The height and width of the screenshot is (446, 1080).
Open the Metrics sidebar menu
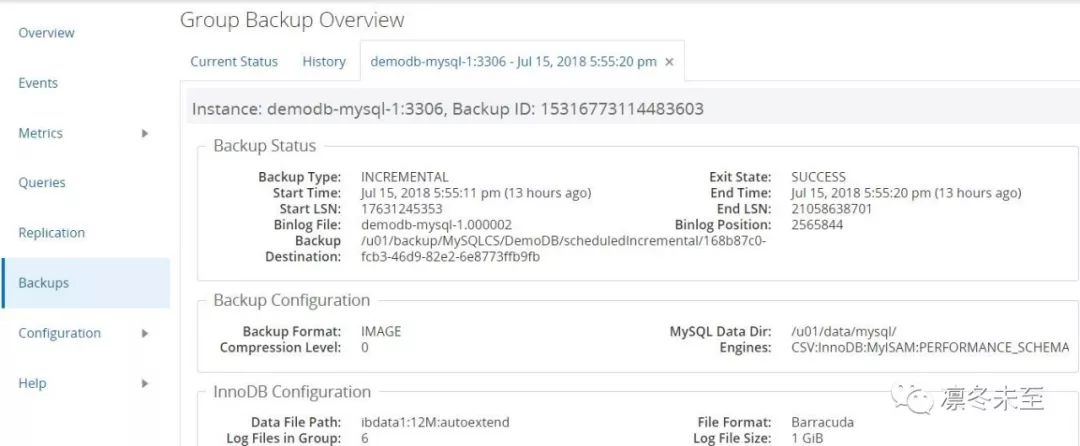pyautogui.click(x=40, y=133)
